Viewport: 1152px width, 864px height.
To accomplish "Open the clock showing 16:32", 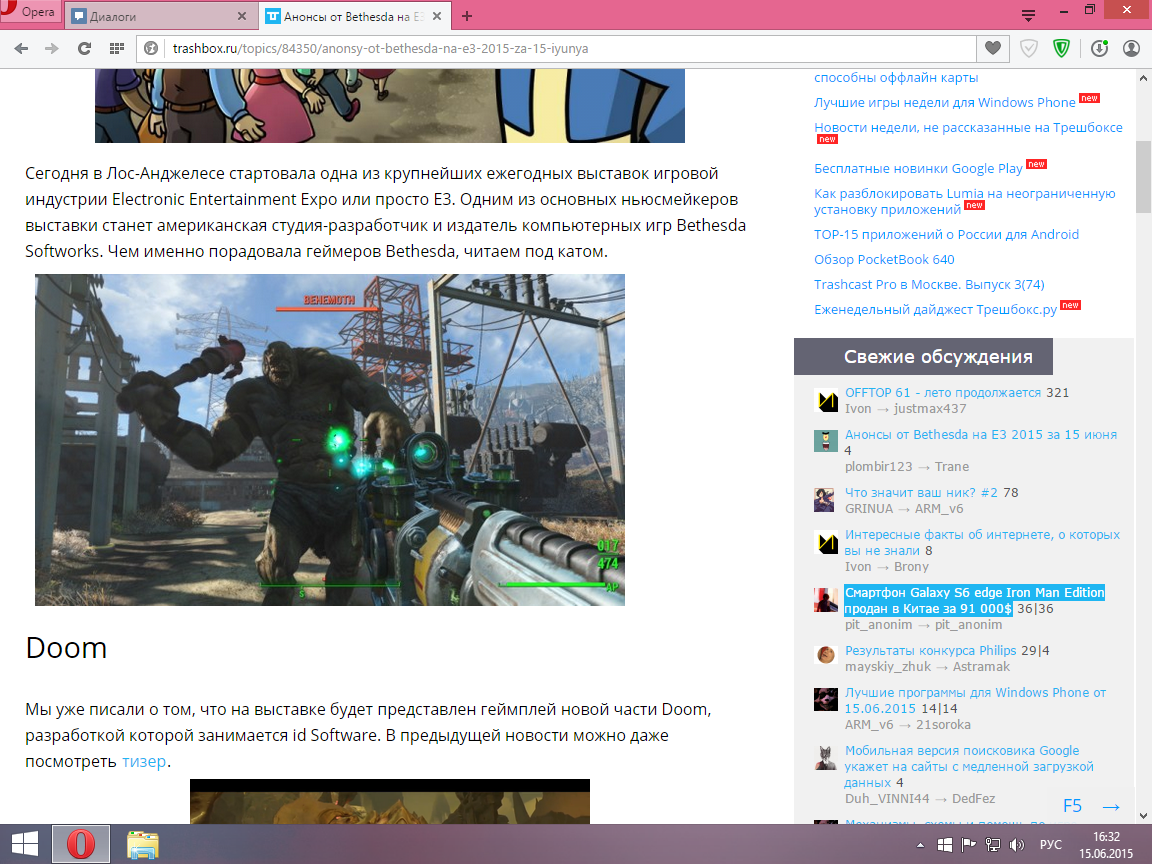I will (x=1106, y=845).
